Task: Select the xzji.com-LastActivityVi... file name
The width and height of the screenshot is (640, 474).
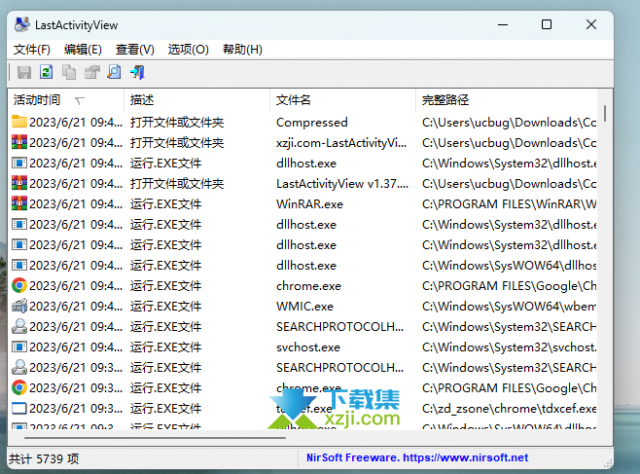Action: click(x=341, y=142)
